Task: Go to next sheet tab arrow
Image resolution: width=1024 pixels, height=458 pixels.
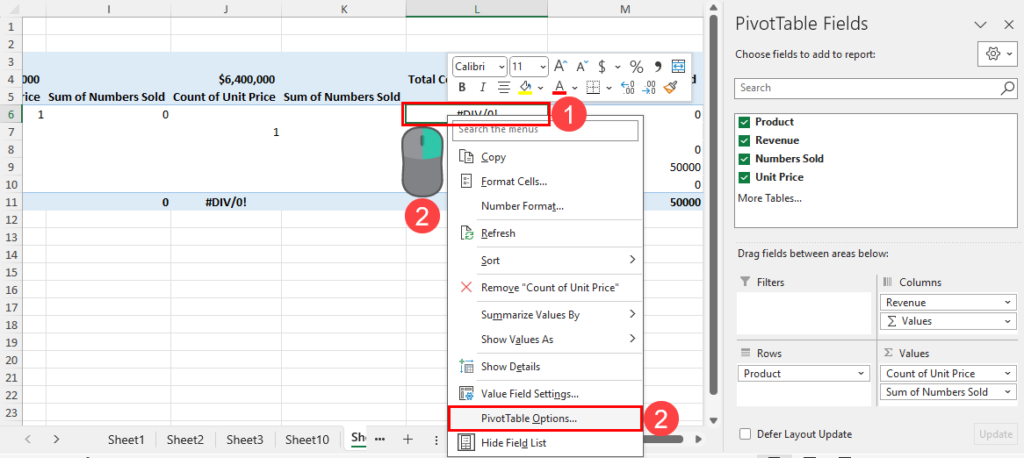Action: [x=57, y=439]
